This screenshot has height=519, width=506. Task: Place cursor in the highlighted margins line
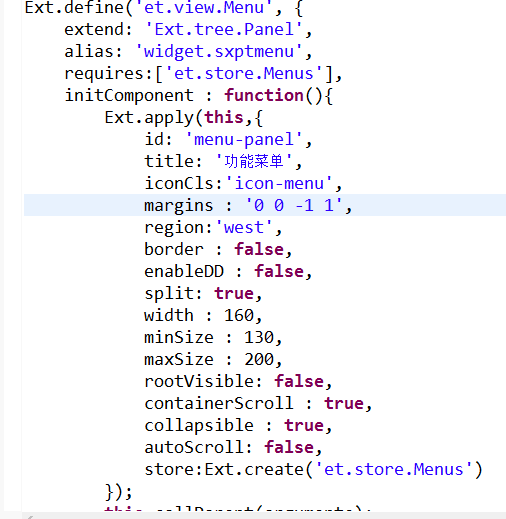pos(265,205)
